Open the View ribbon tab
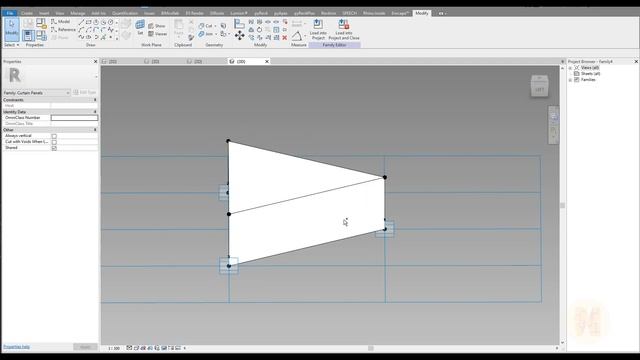640x360 pixels. click(x=60, y=13)
